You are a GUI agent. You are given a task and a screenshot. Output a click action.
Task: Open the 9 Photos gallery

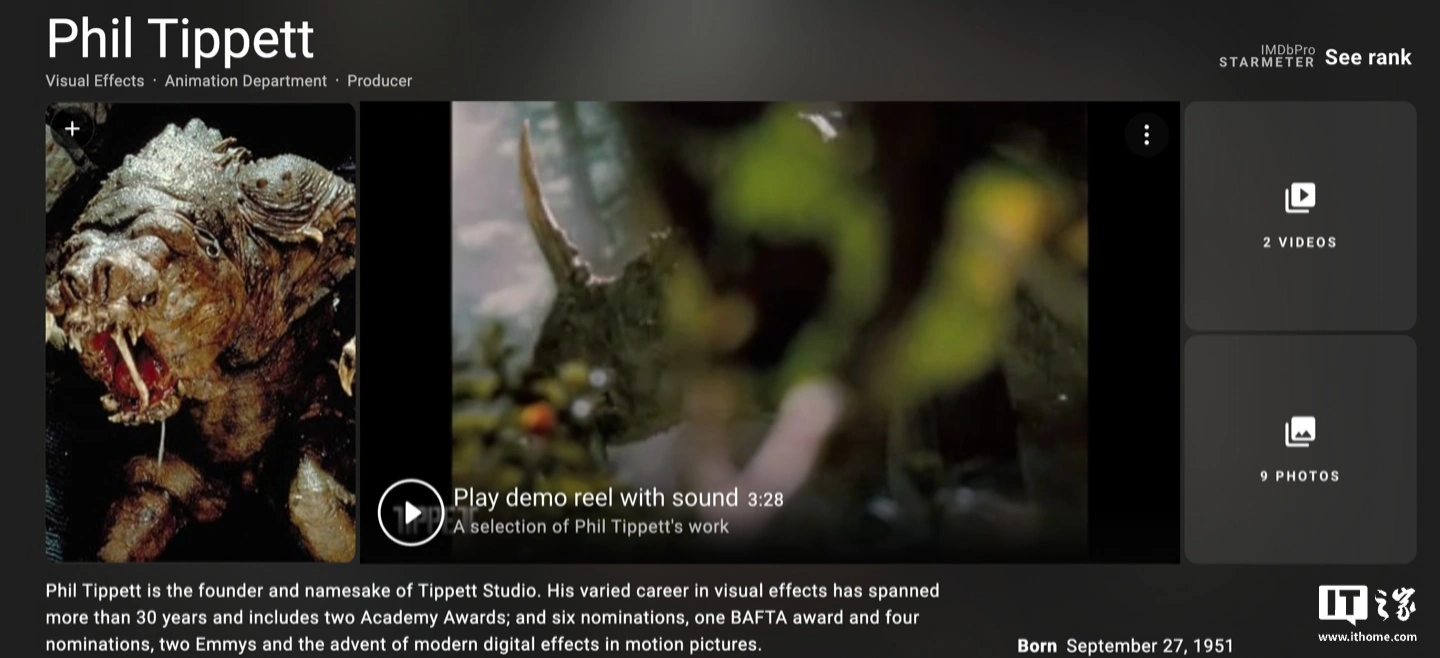pos(1300,450)
